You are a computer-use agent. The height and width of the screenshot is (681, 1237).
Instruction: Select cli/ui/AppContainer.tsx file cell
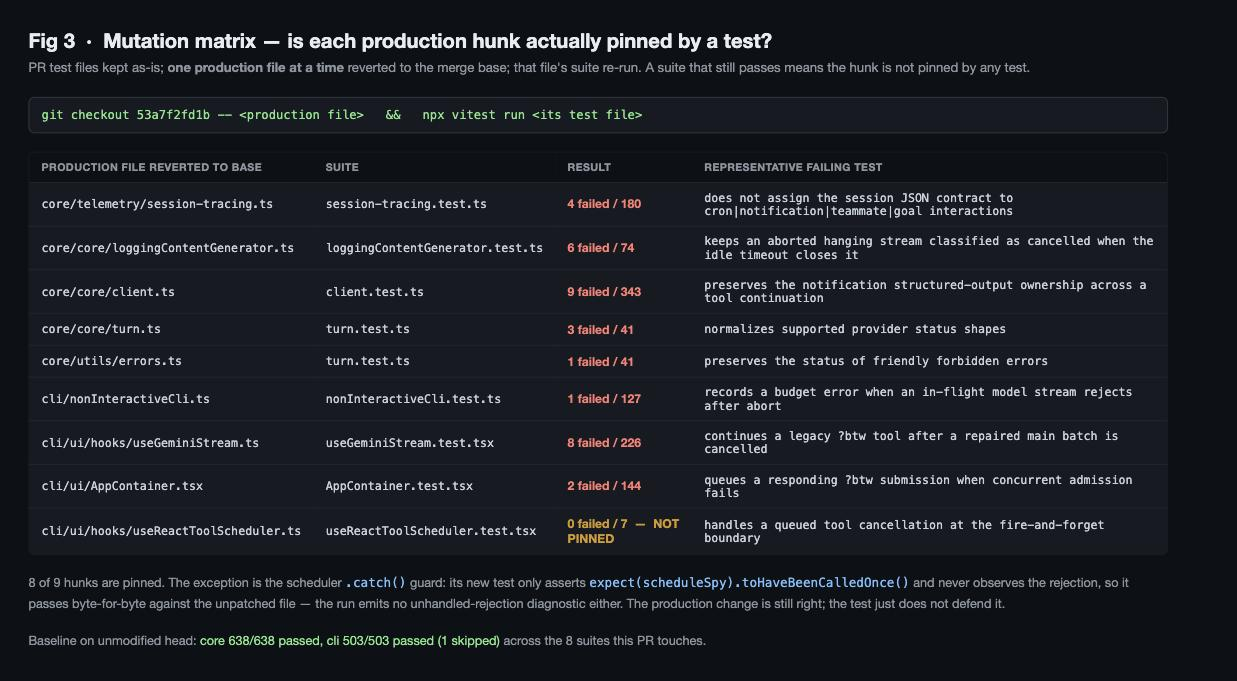[x=122, y=486]
